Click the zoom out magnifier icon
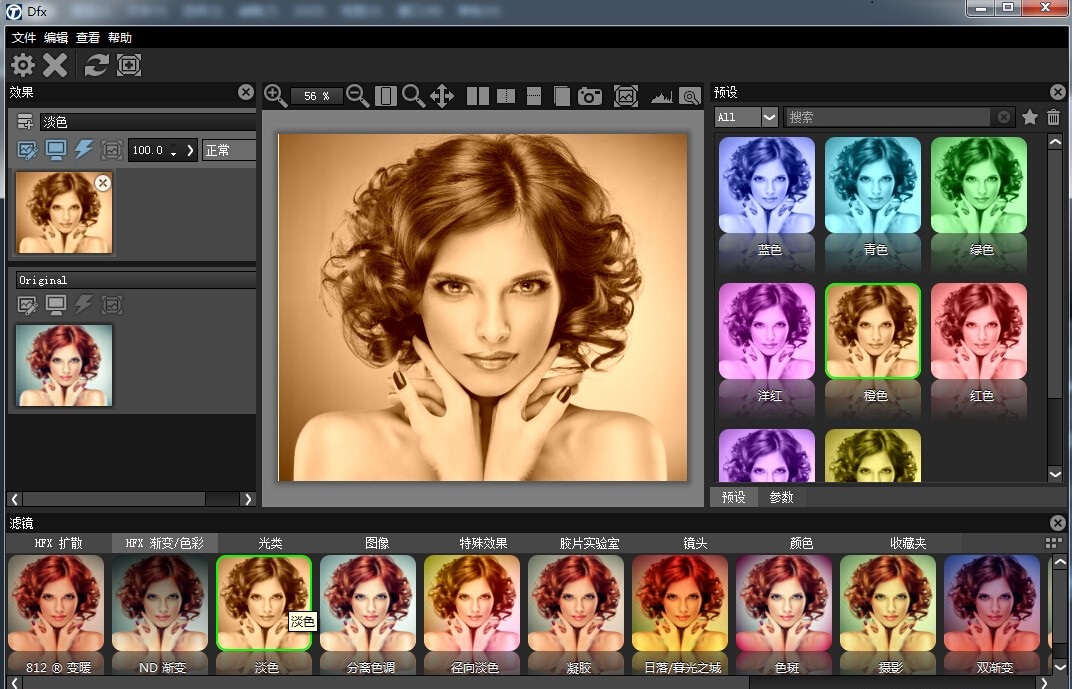Screen dimensions: 1072x689 click(x=357, y=96)
